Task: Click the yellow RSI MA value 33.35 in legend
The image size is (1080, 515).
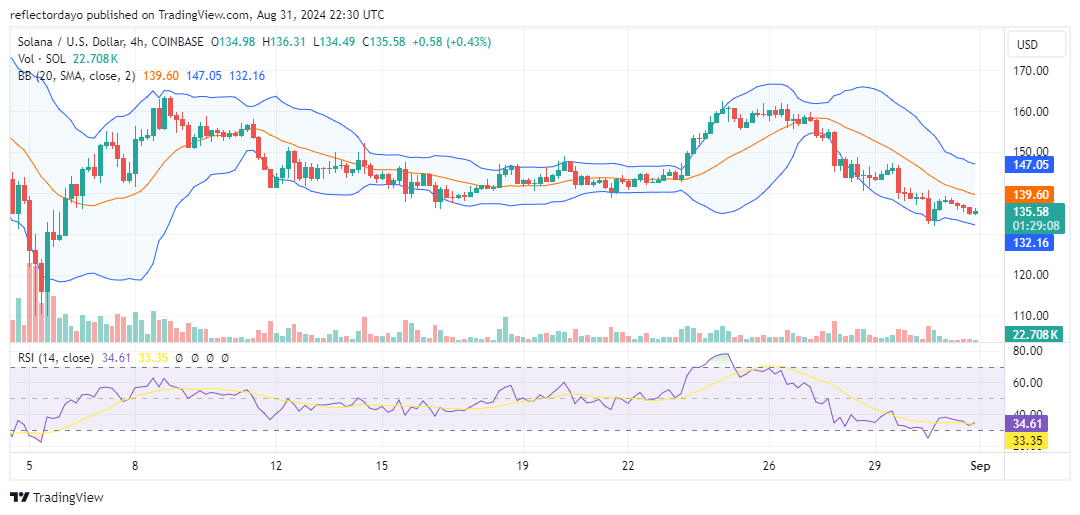Action: 154,358
